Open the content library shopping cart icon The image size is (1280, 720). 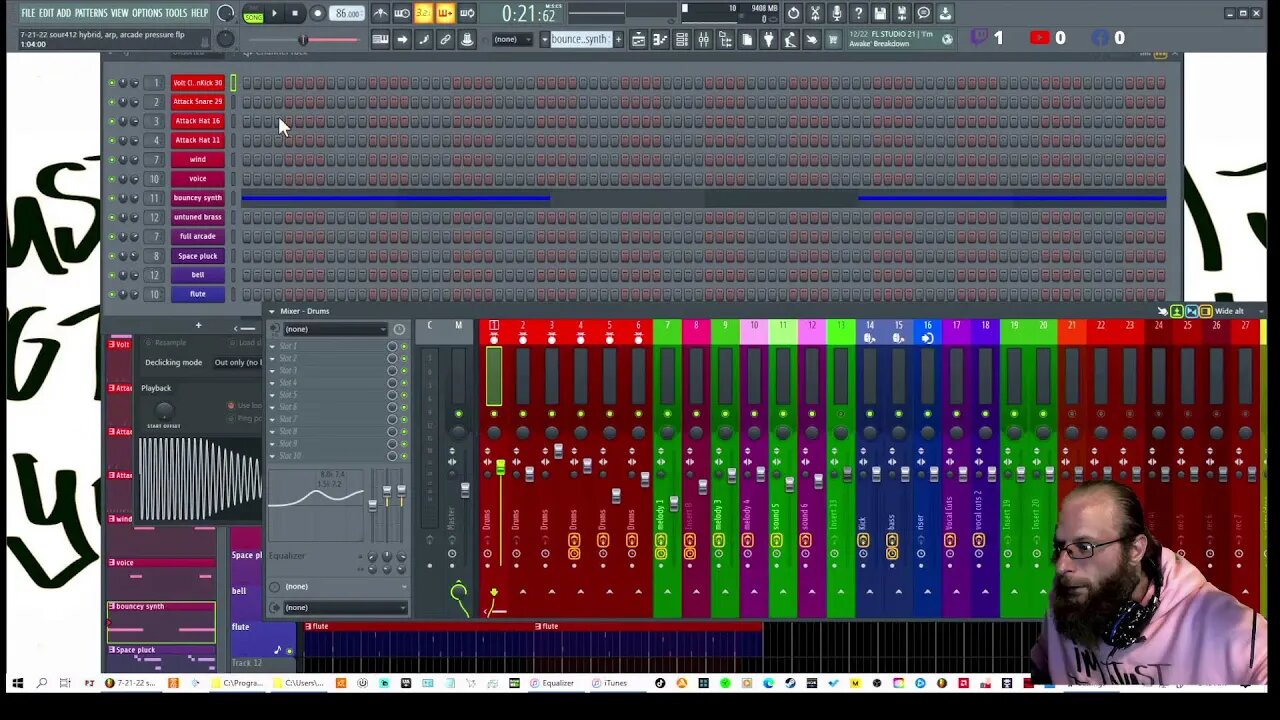pyautogui.click(x=833, y=39)
